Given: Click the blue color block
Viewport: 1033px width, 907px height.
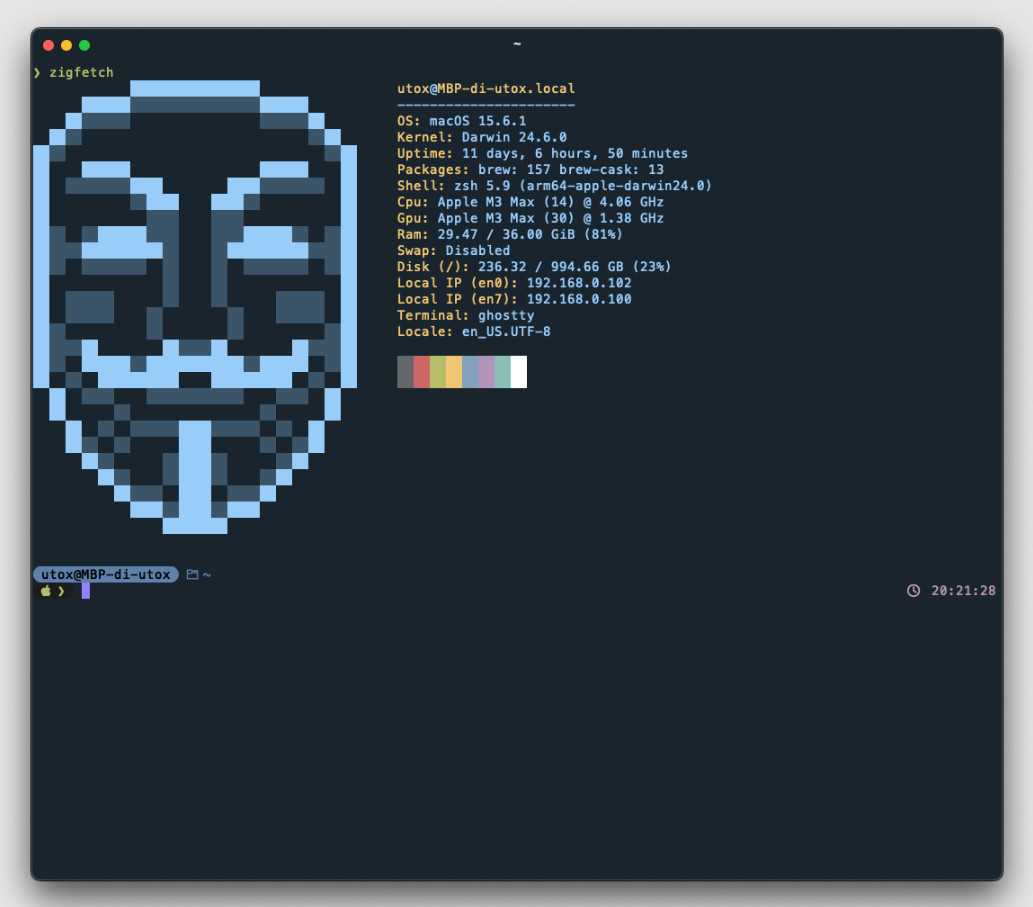Looking at the screenshot, I should click(x=470, y=372).
